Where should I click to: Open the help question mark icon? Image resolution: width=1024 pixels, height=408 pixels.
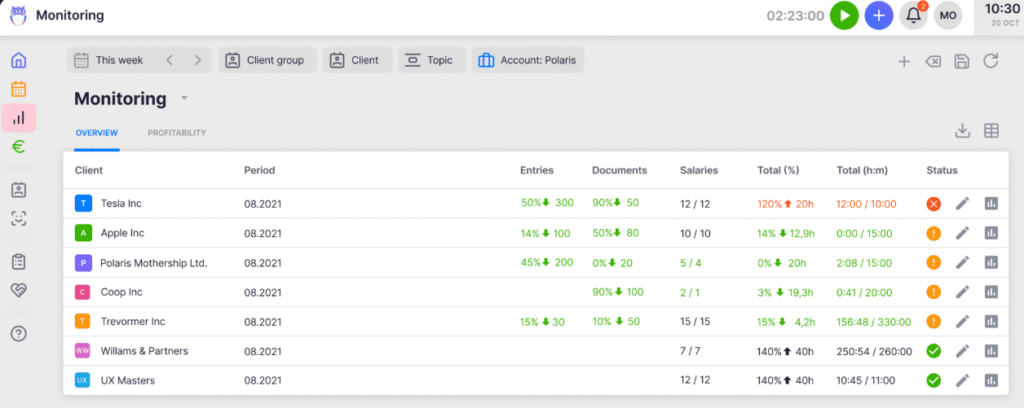tap(19, 334)
